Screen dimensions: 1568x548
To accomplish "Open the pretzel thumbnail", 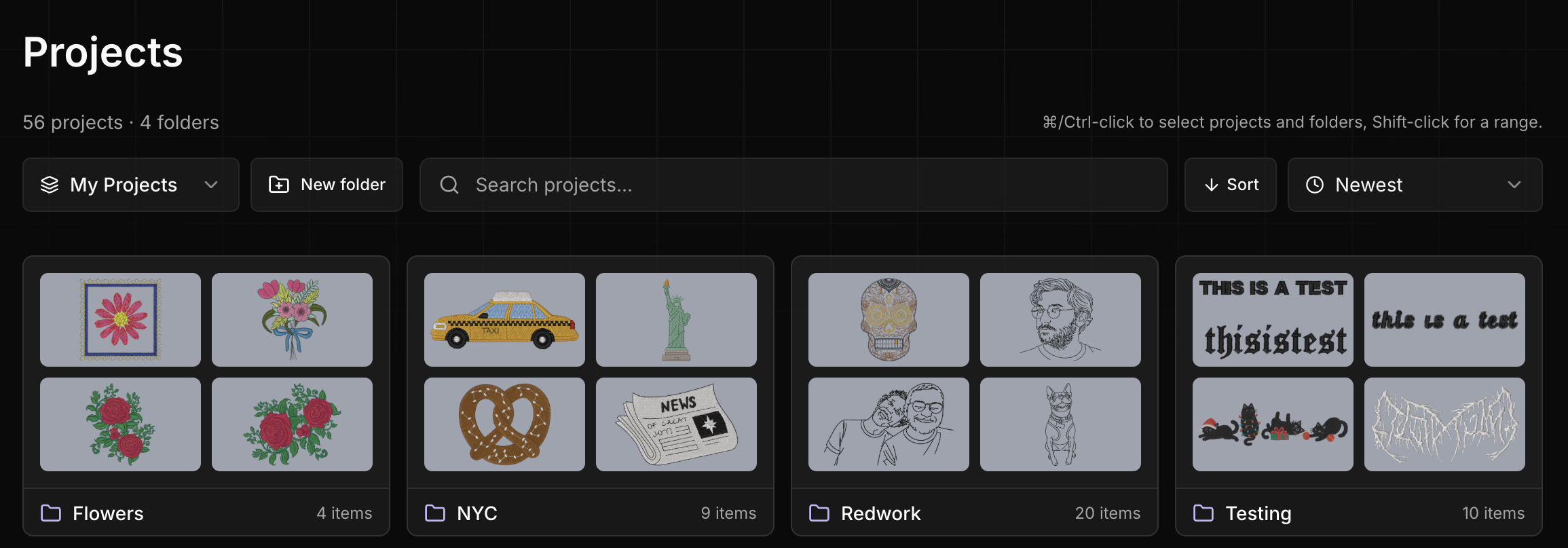I will (x=504, y=424).
